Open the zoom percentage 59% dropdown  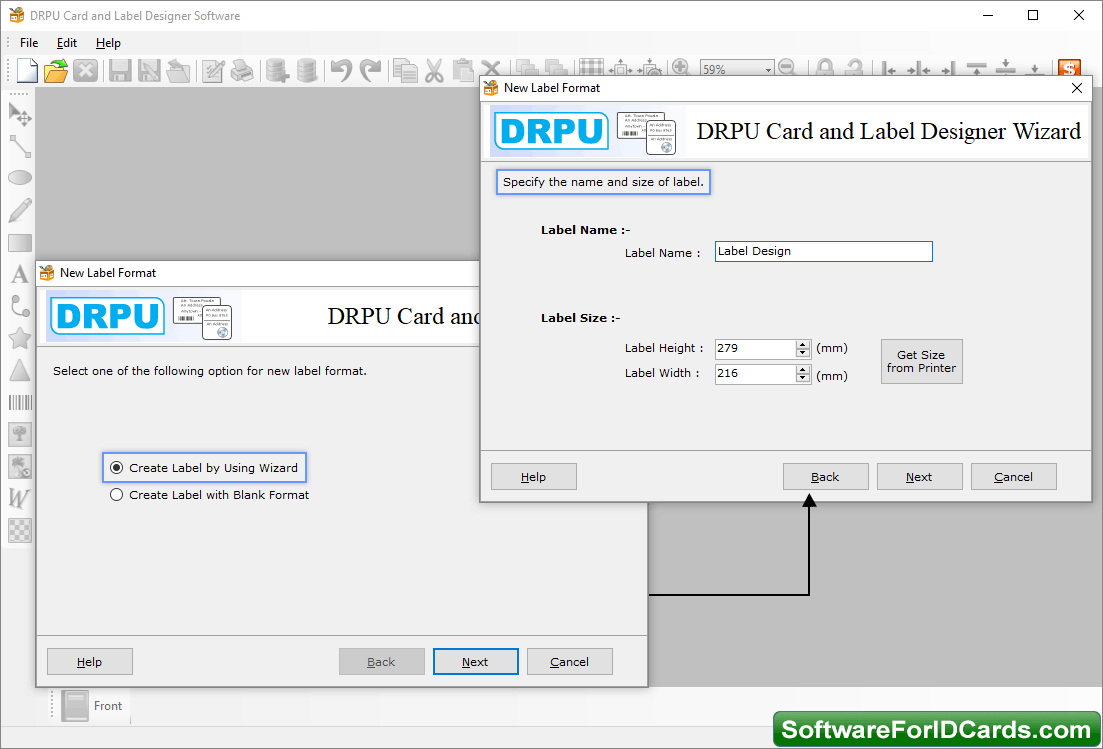click(768, 69)
